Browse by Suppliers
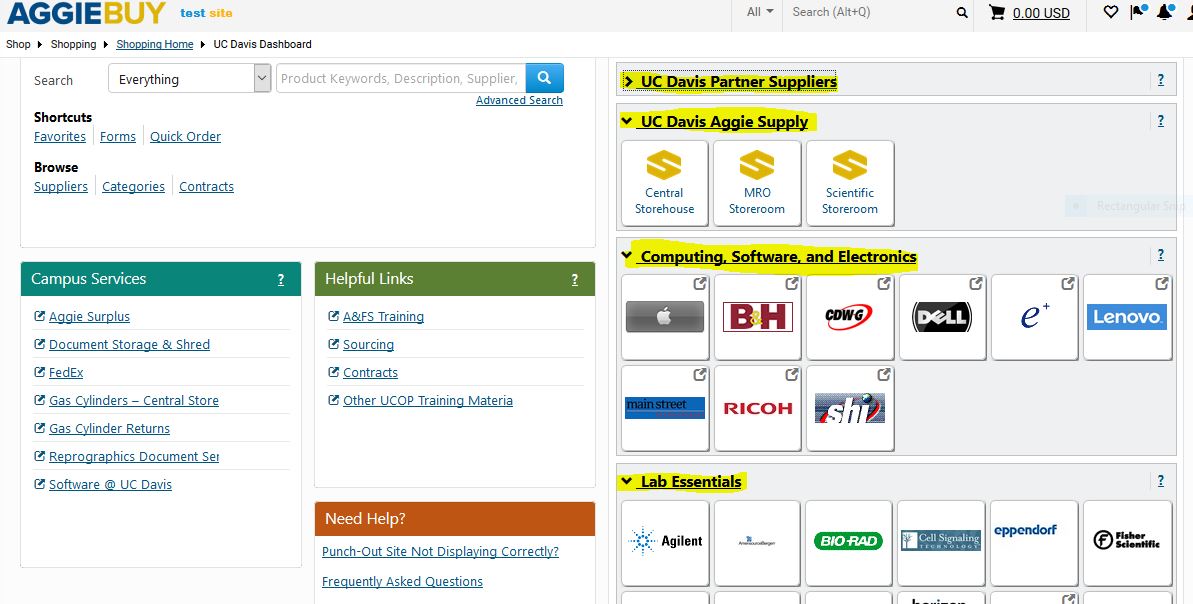Image resolution: width=1193 pixels, height=604 pixels. pyautogui.click(x=61, y=187)
